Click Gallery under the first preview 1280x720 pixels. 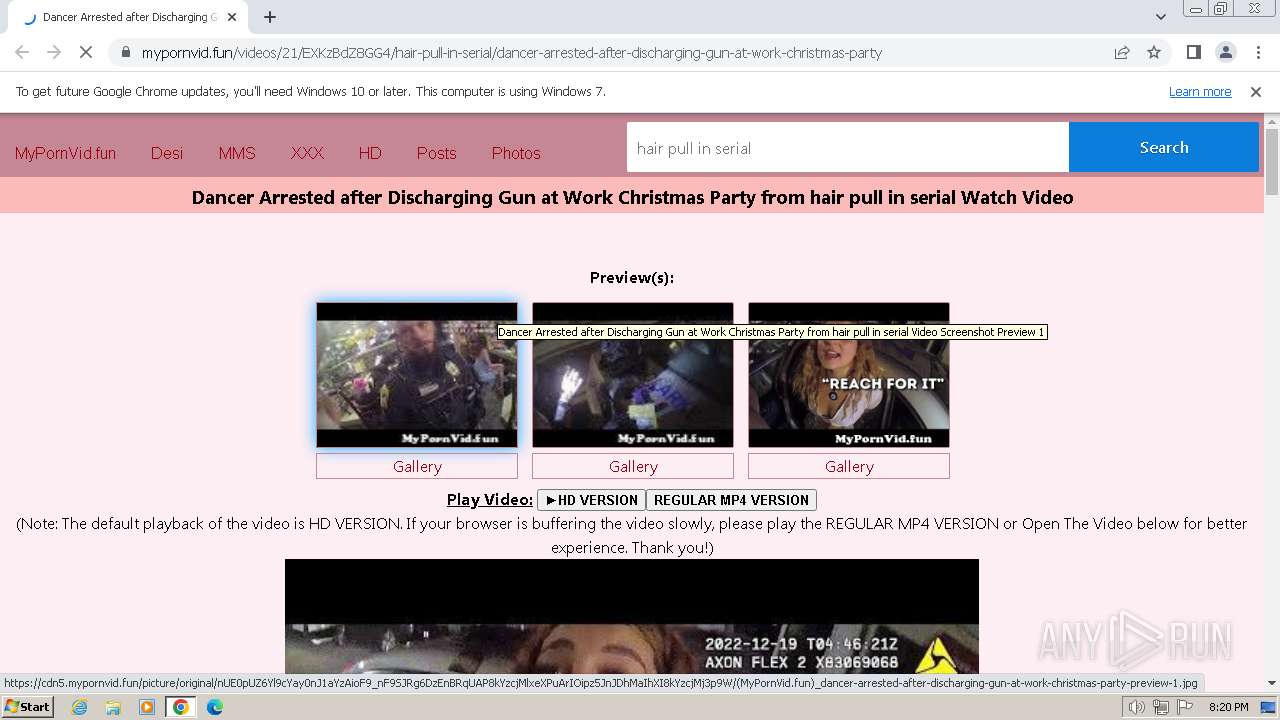417,466
